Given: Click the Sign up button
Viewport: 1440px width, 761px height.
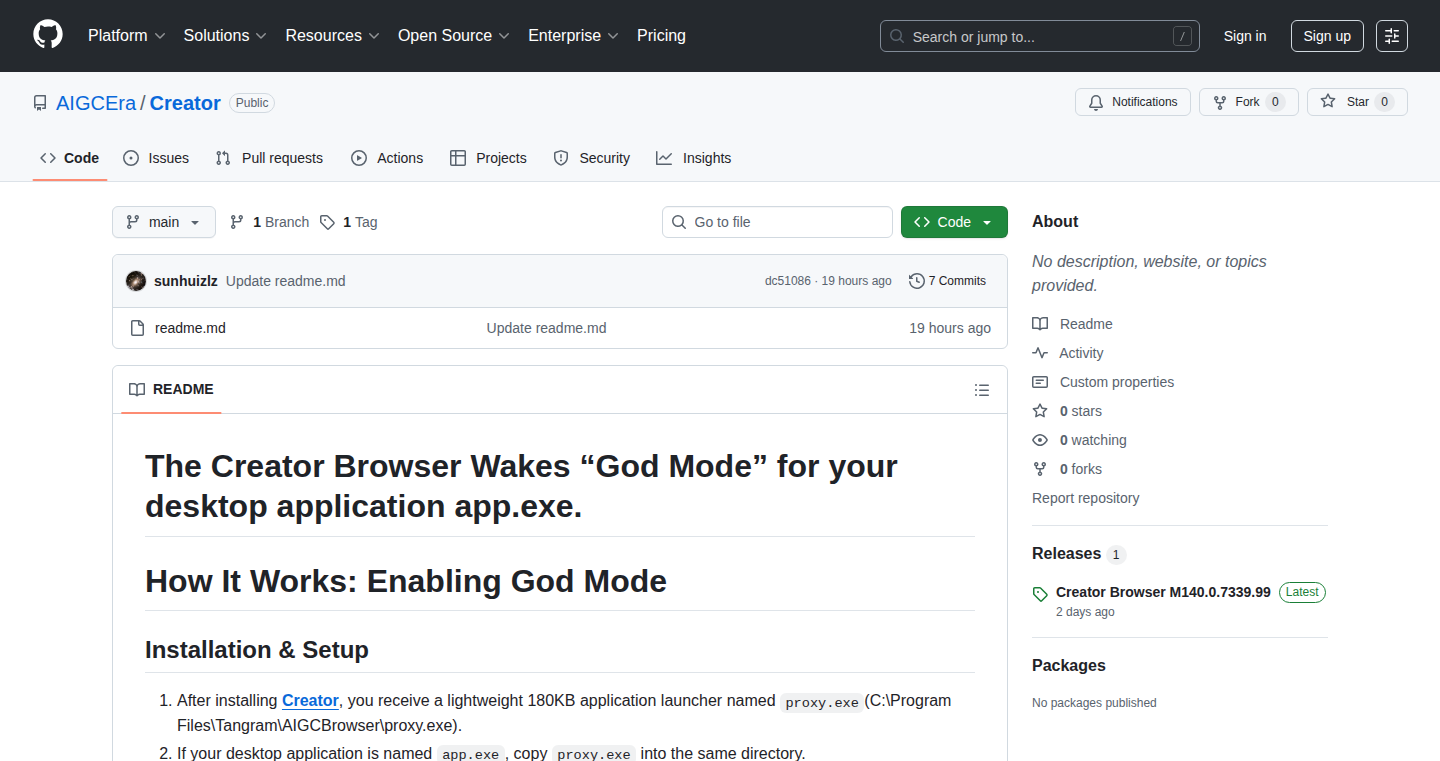Looking at the screenshot, I should pyautogui.click(x=1327, y=36).
